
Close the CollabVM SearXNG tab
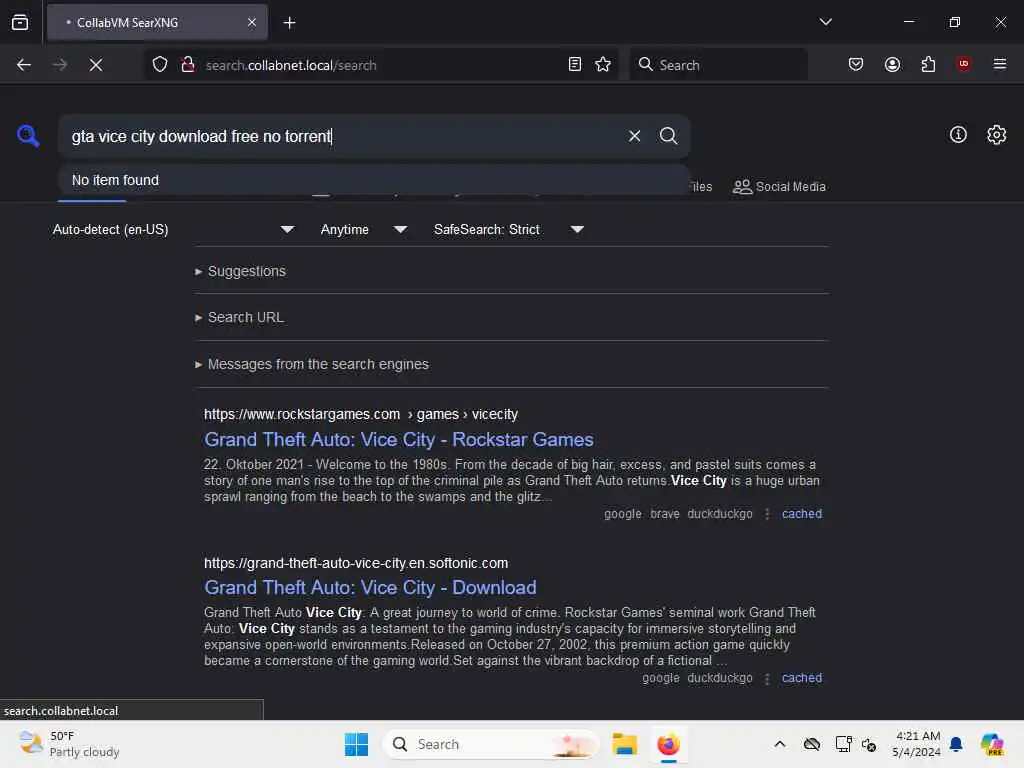[x=252, y=22]
